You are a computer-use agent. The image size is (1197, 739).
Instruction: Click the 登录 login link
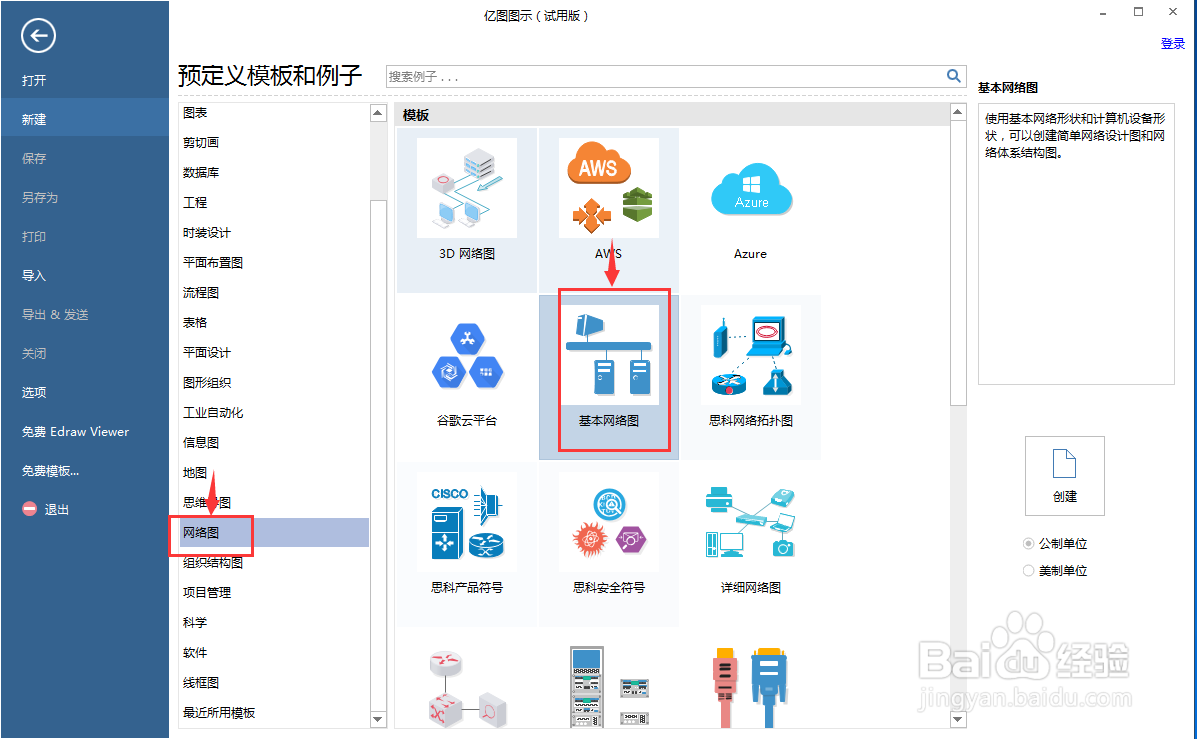tap(1173, 44)
